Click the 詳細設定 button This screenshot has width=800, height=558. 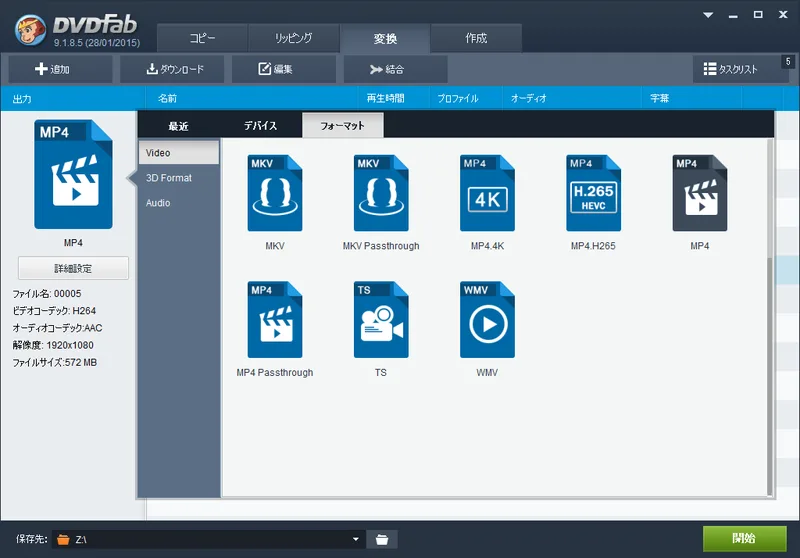(73, 268)
